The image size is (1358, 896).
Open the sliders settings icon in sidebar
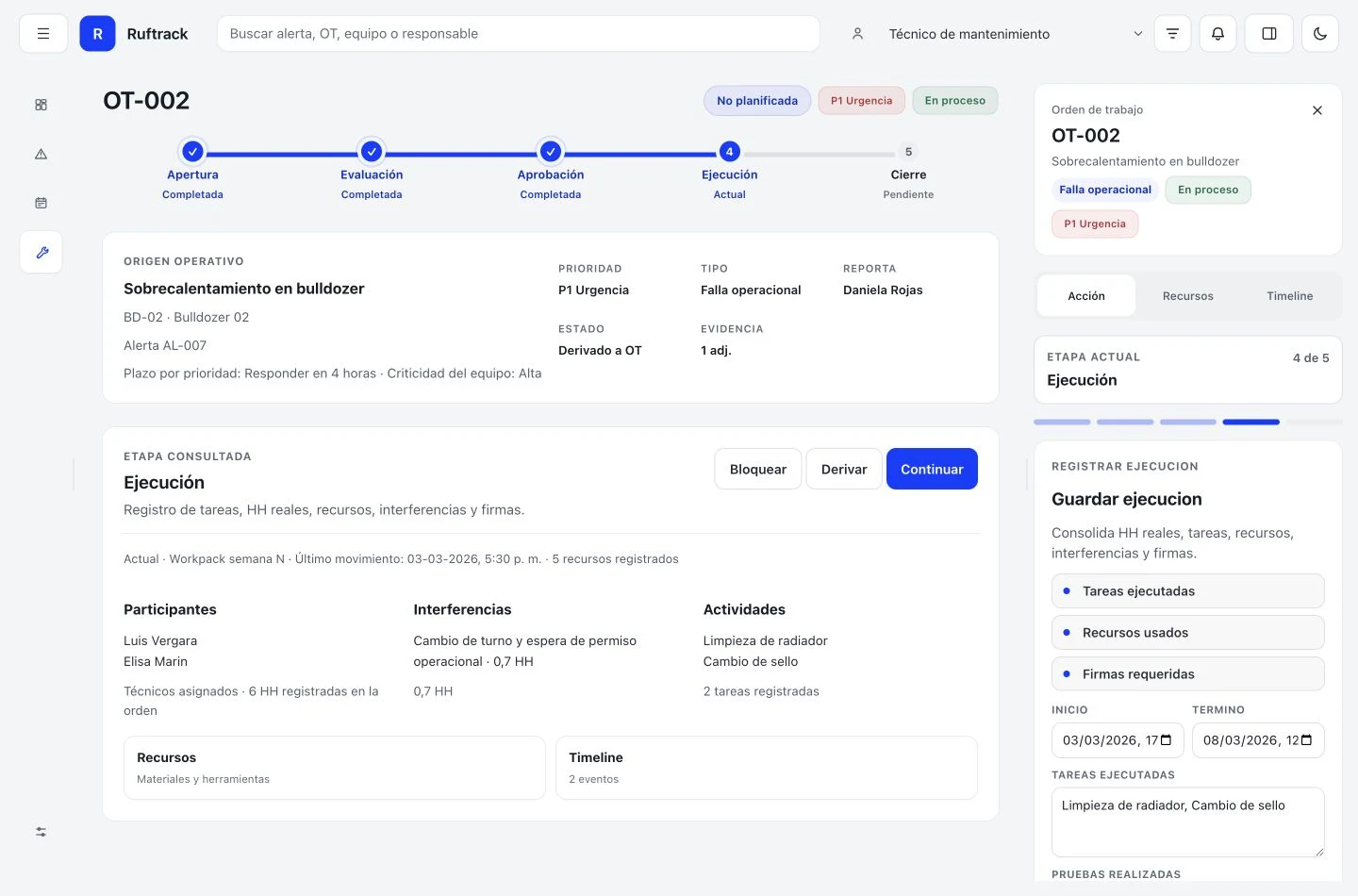tap(41, 832)
